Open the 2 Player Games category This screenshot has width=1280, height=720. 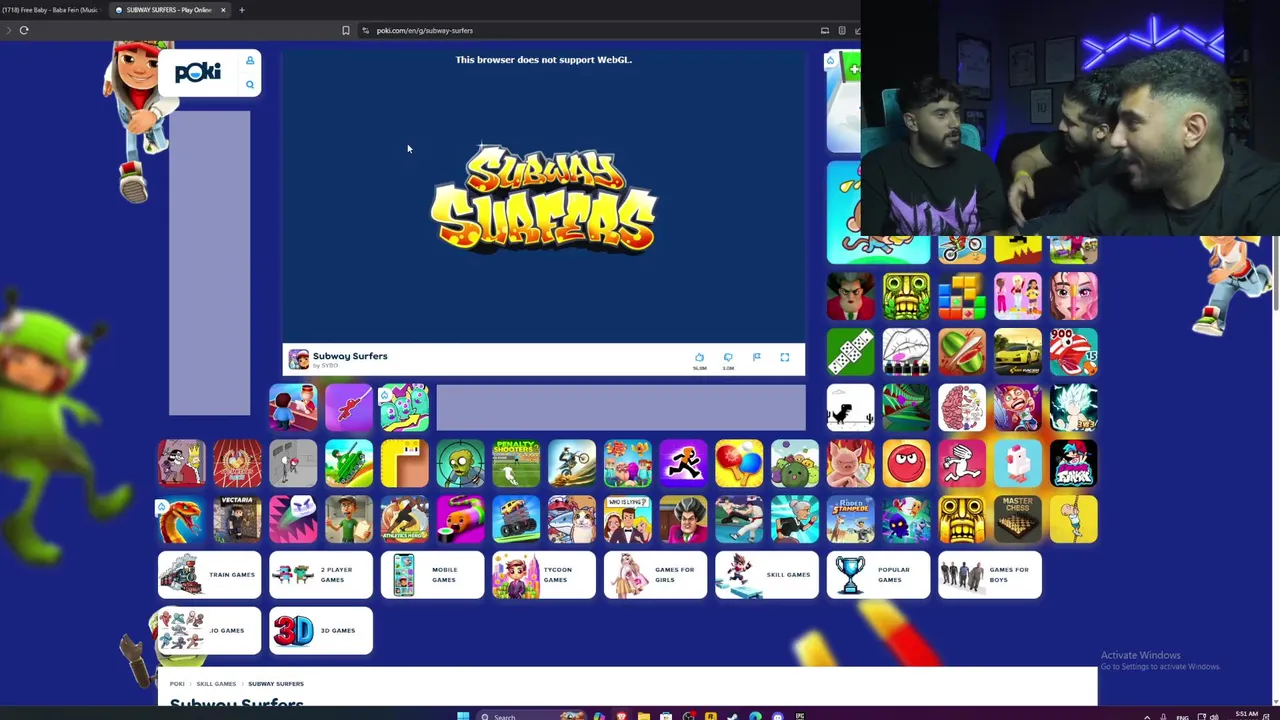pyautogui.click(x=321, y=575)
